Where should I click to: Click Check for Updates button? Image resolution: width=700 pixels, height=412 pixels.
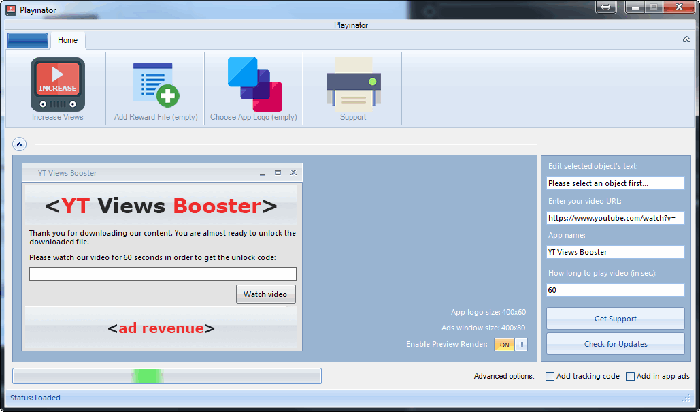coord(615,344)
